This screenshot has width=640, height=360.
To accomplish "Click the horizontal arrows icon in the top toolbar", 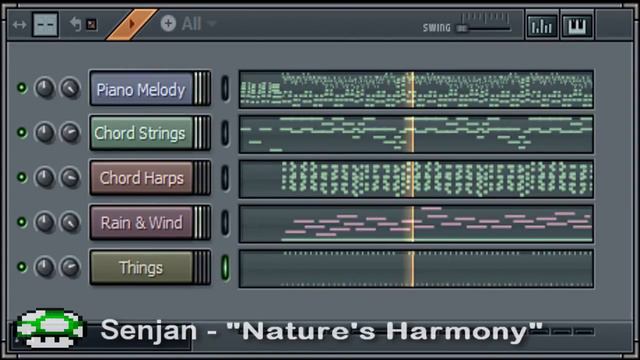I will (19, 25).
